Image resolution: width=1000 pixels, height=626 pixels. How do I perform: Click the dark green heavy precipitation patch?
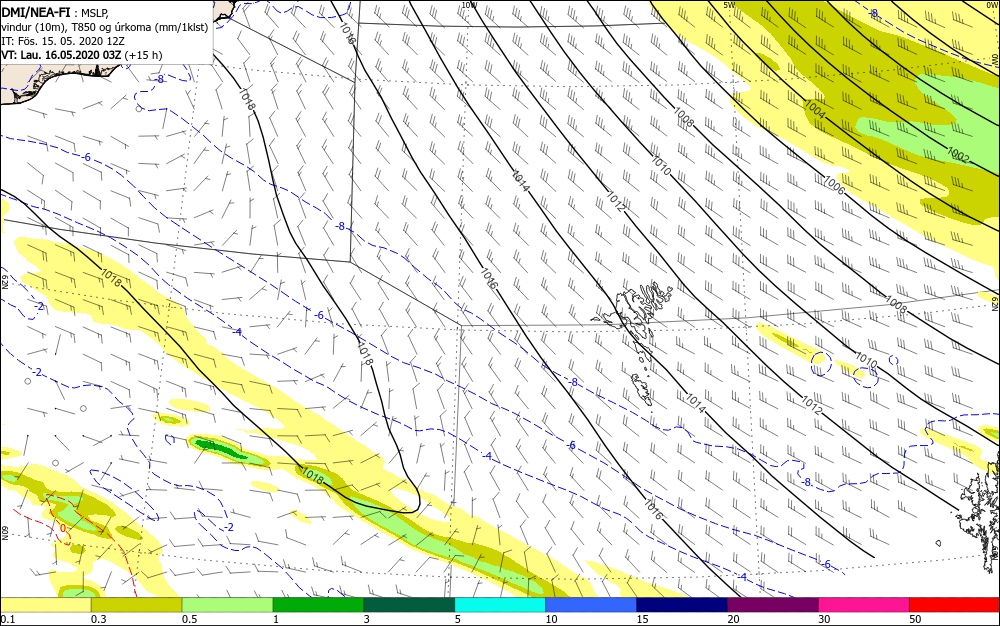click(x=220, y=448)
